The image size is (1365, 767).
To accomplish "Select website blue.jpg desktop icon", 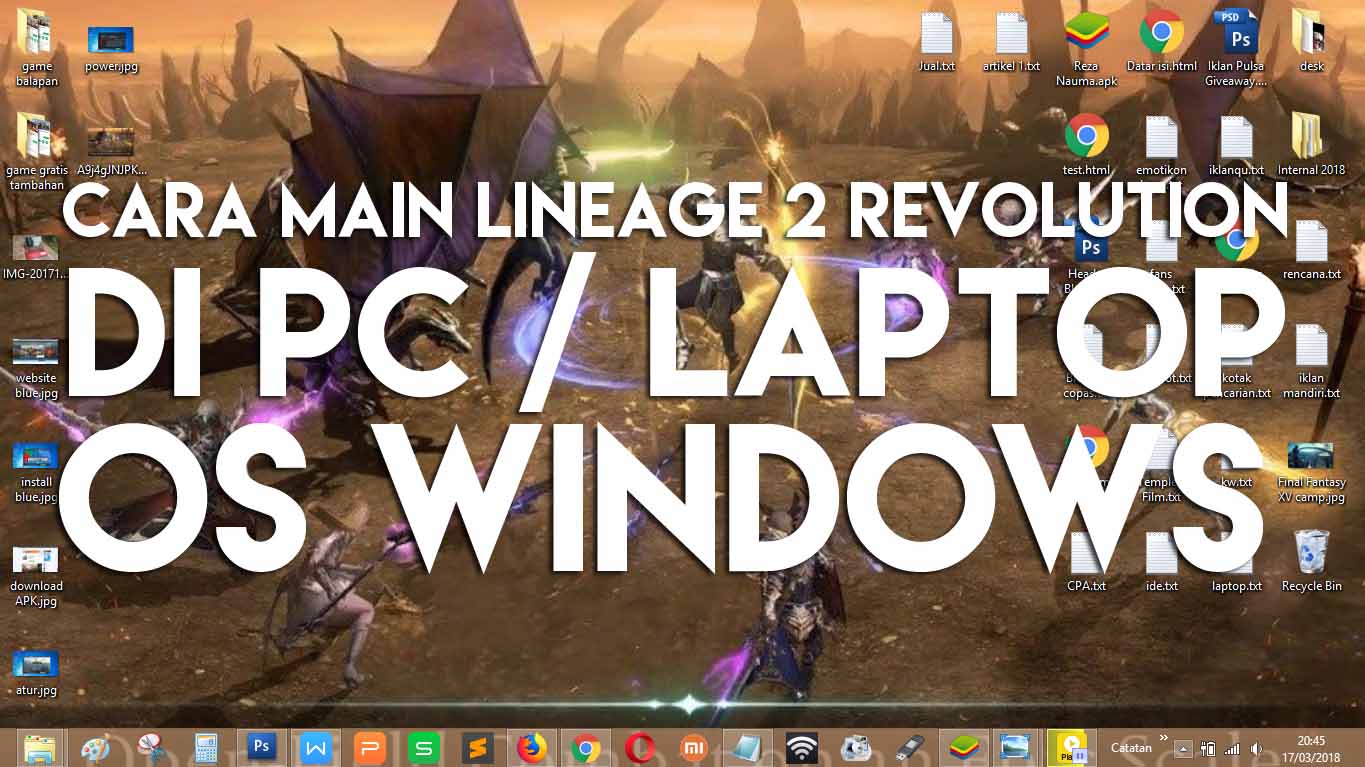I will (x=36, y=368).
